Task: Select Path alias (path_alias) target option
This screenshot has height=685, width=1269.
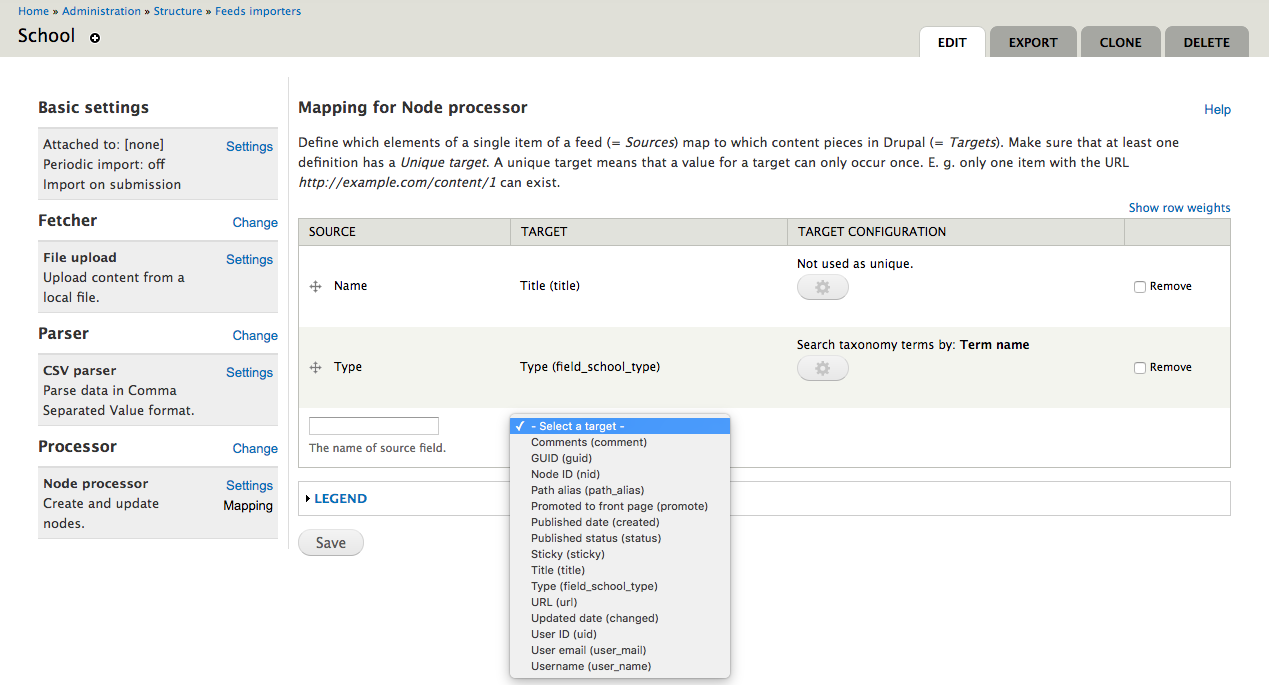Action: [620, 490]
